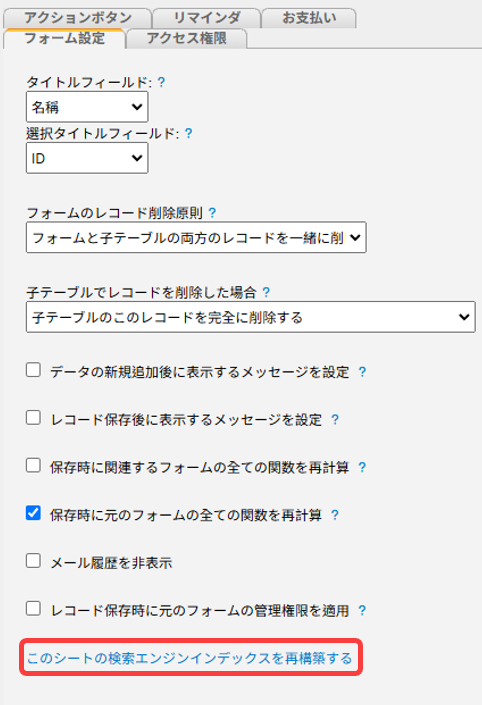This screenshot has width=482, height=705.
Task: Show help for 子テーブルでレコードを削除した場合
Action: point(266,293)
